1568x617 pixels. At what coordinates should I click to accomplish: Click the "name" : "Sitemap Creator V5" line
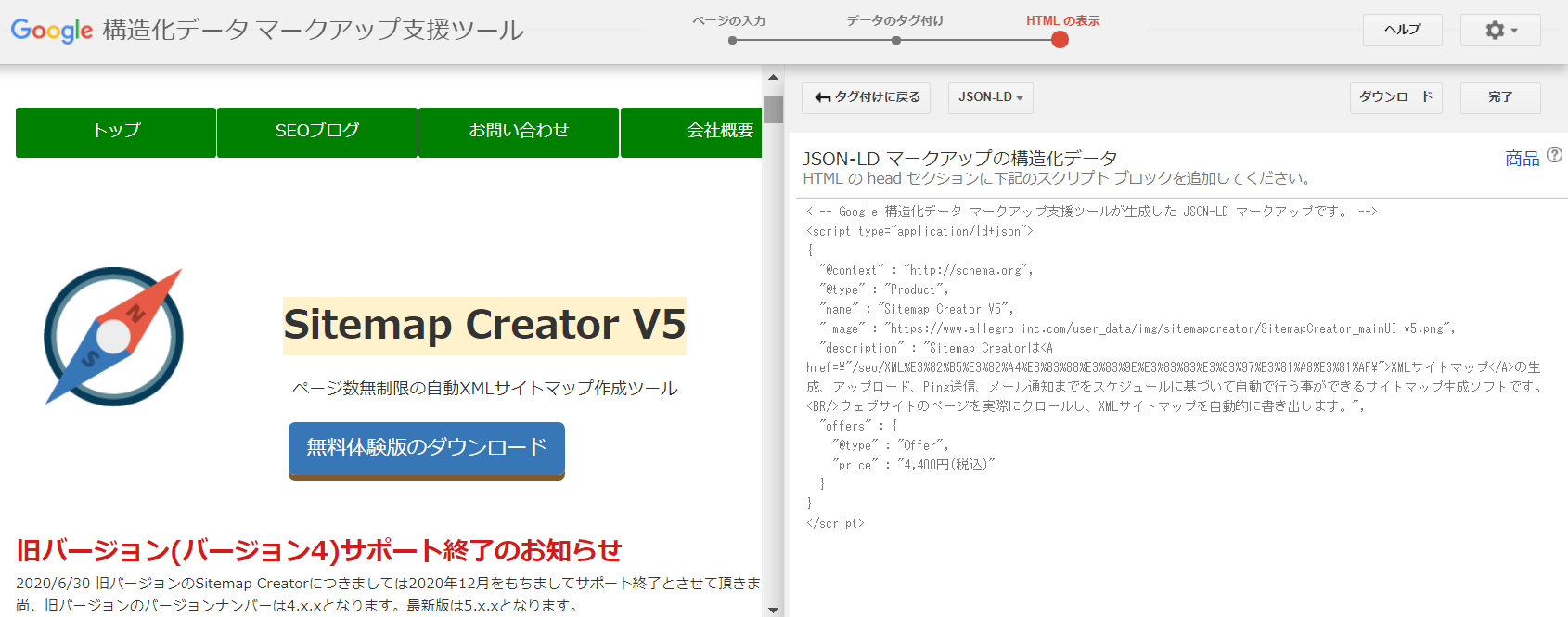point(917,309)
